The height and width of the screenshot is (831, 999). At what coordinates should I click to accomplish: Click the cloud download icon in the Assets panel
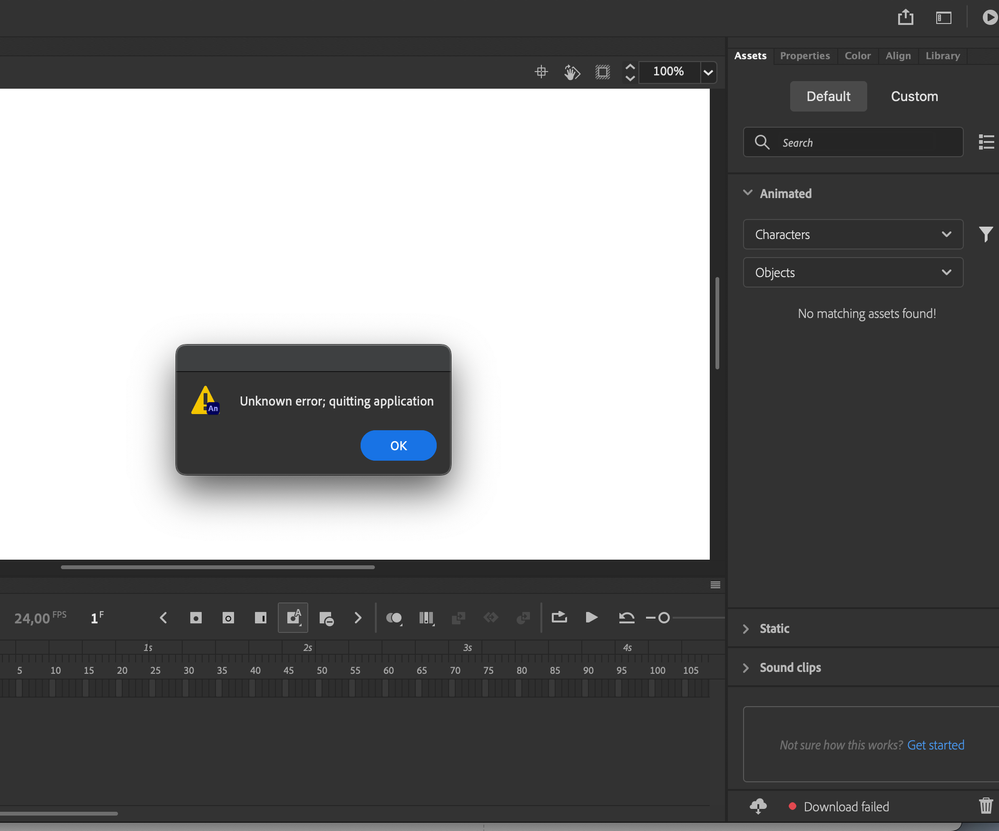coord(758,806)
